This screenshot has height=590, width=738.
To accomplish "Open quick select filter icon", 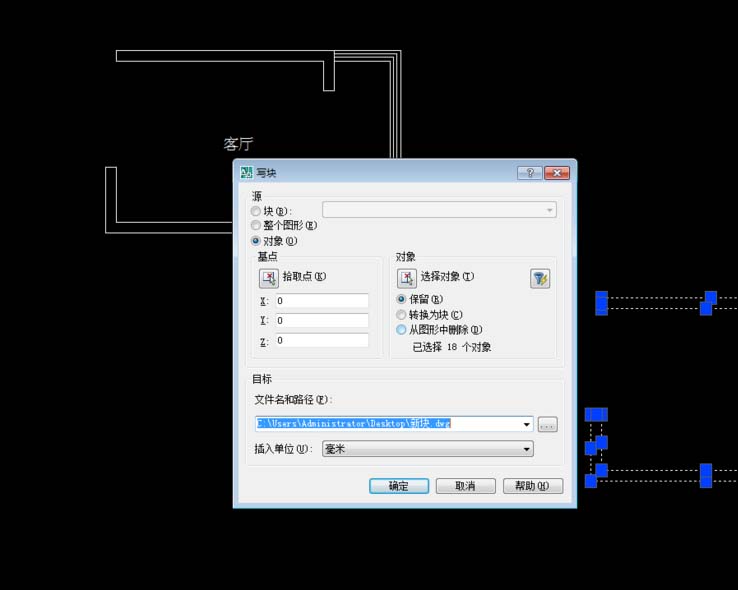I will click(540, 279).
